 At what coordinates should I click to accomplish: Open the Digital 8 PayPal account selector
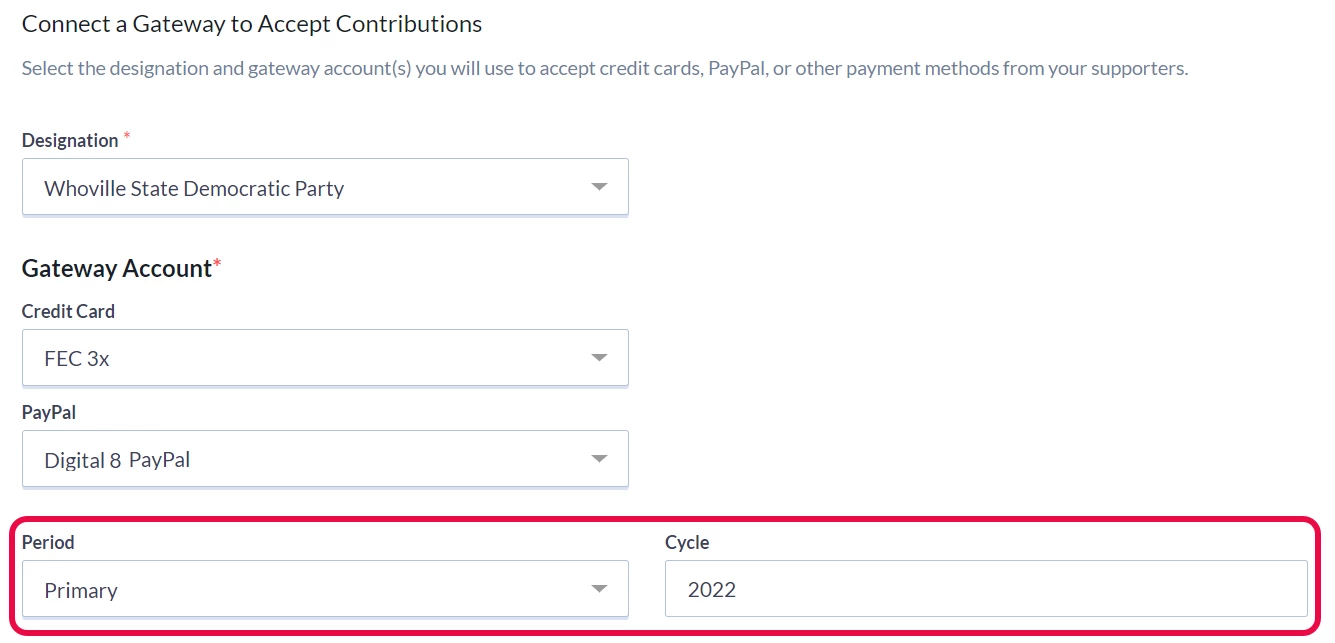pos(325,458)
